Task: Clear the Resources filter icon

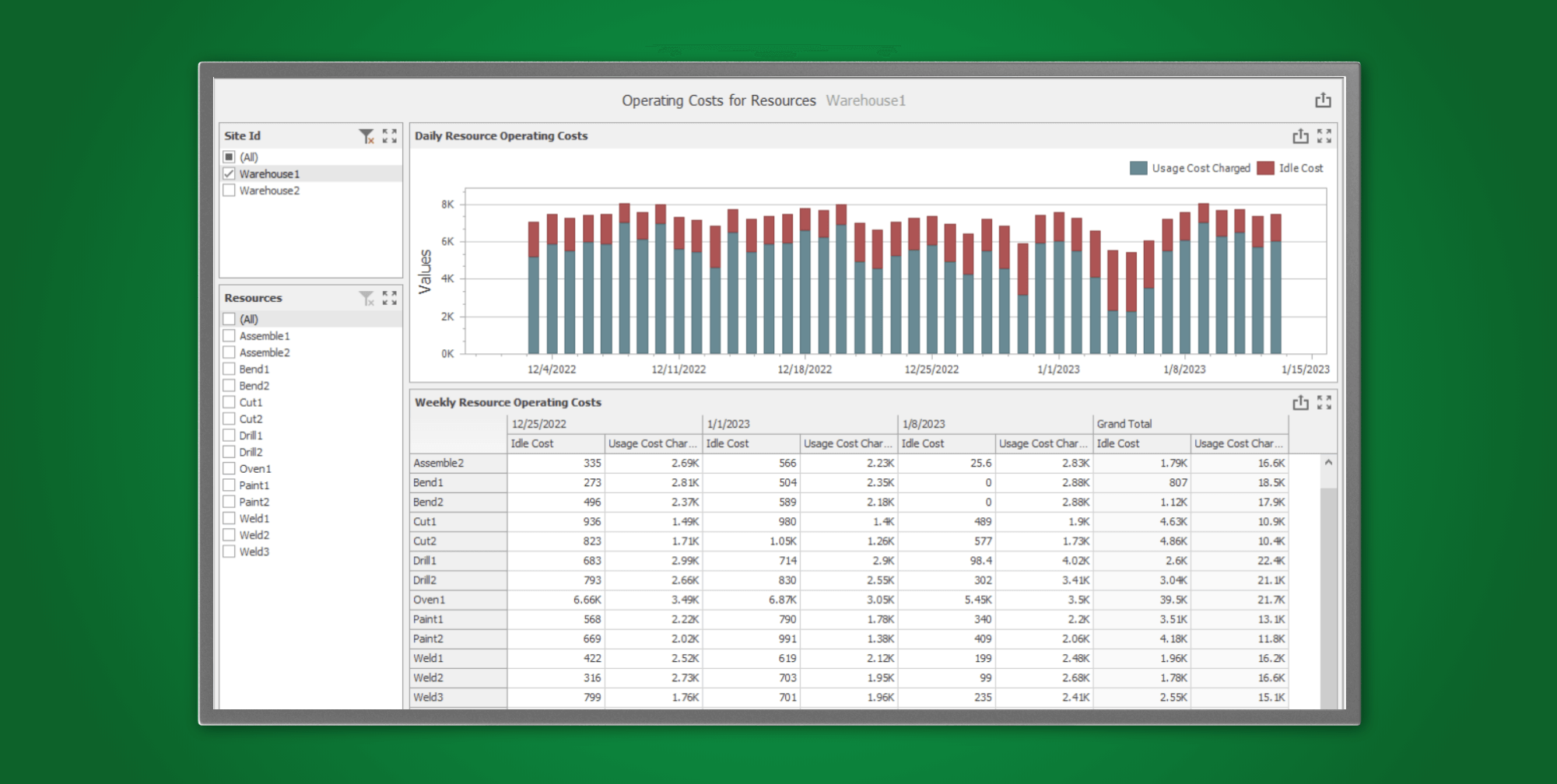Action: click(366, 298)
